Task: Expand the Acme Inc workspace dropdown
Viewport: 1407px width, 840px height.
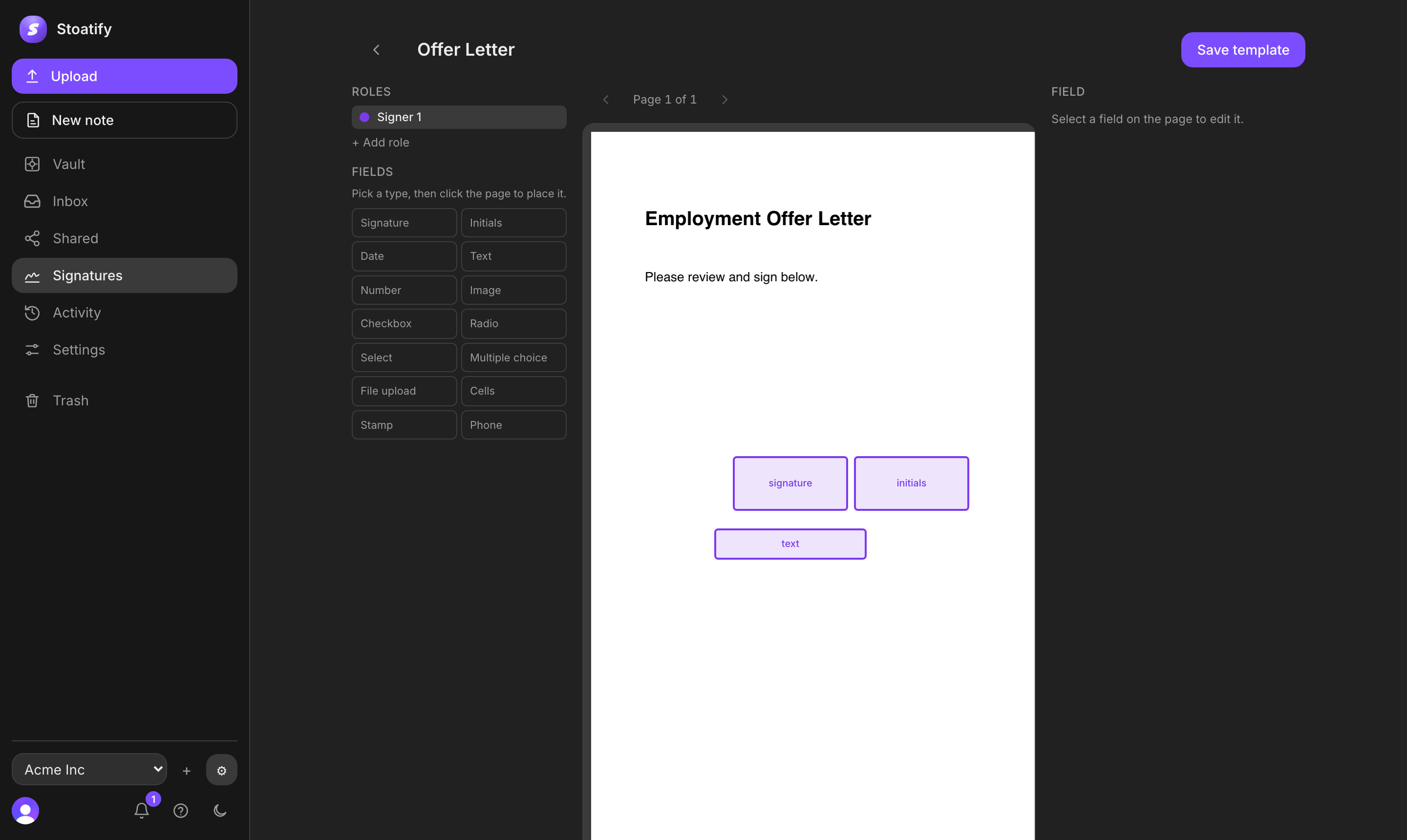Action: click(x=89, y=769)
